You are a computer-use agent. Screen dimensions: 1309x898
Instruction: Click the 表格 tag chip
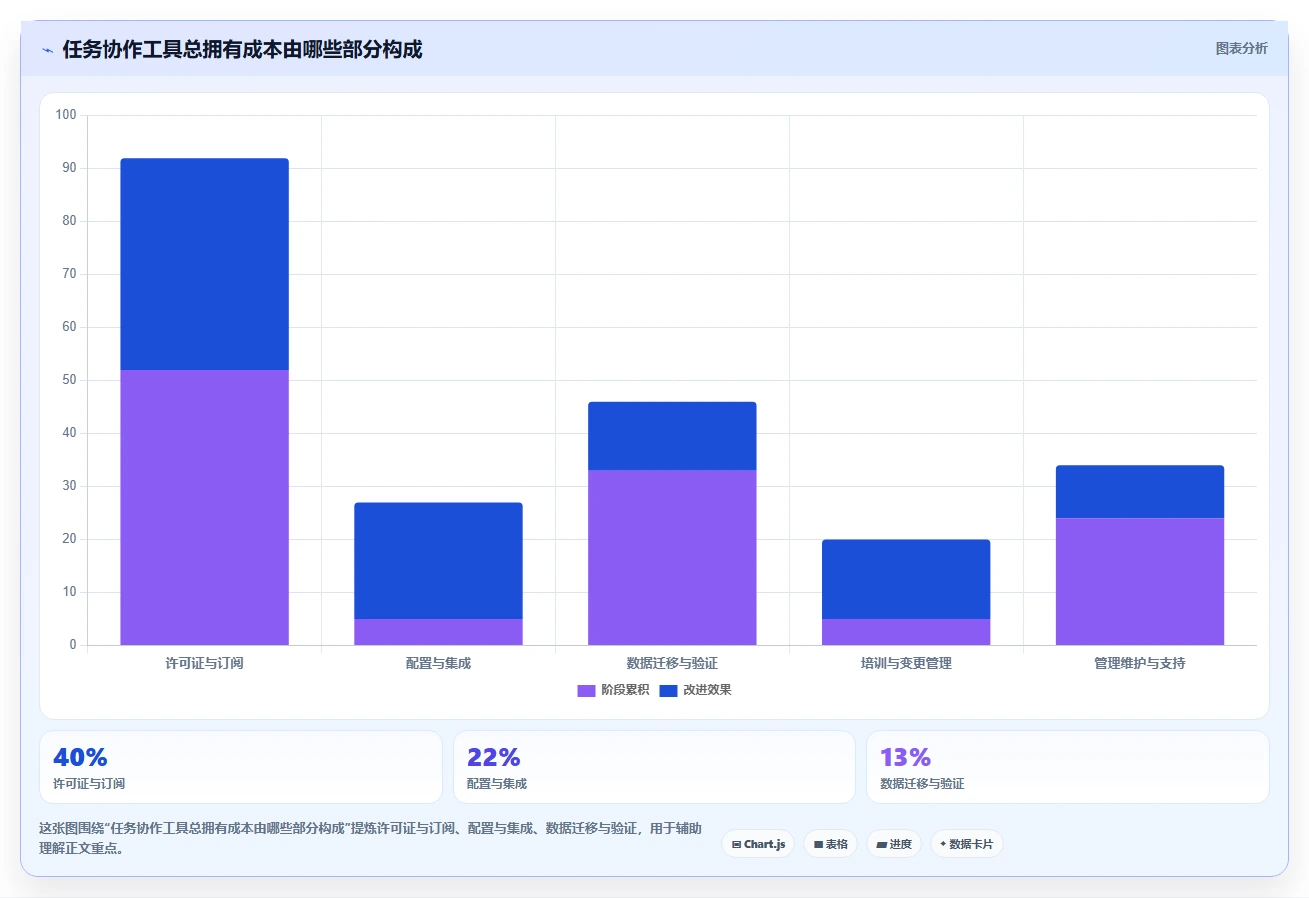831,844
